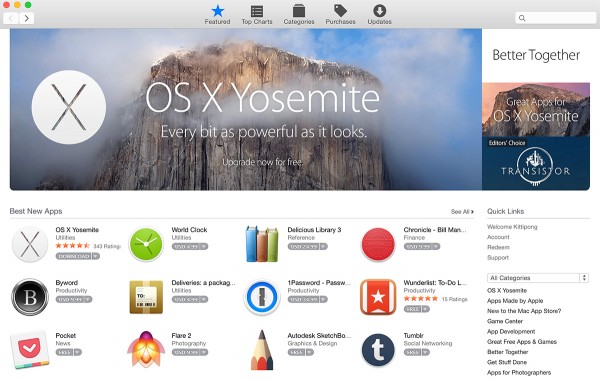
Task: Expand Delicious Library 3 price dropdown arrow
Action: coord(324,246)
